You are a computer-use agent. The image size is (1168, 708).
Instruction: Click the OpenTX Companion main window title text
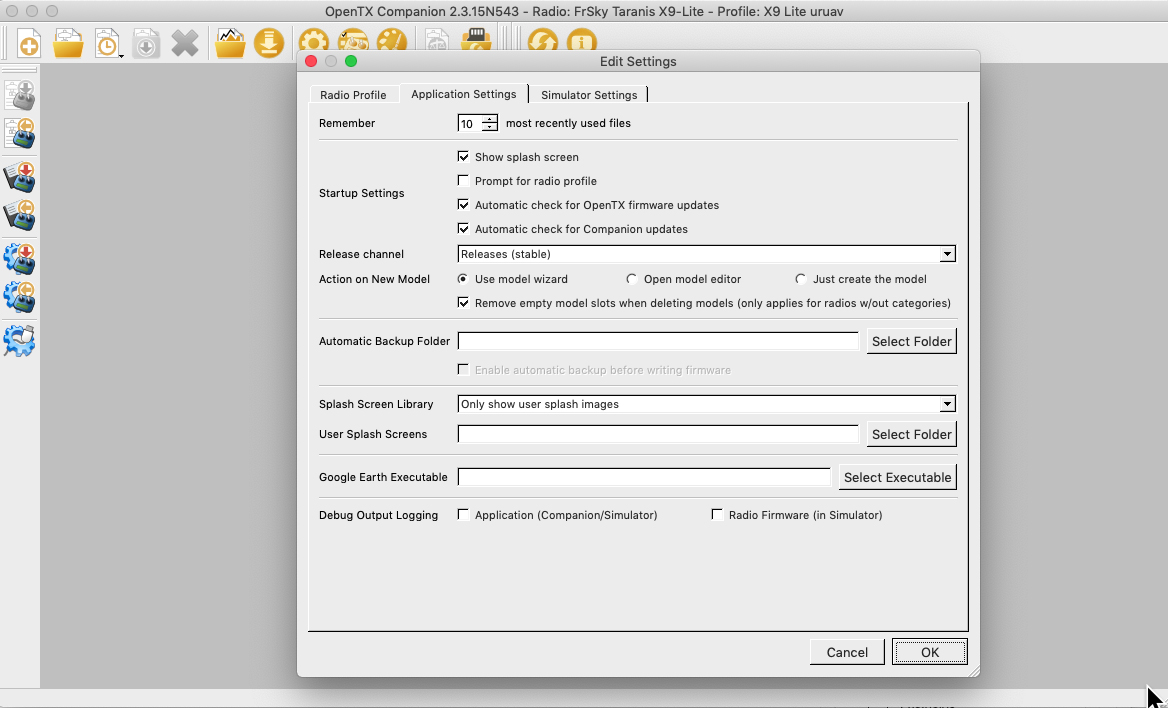pos(584,11)
